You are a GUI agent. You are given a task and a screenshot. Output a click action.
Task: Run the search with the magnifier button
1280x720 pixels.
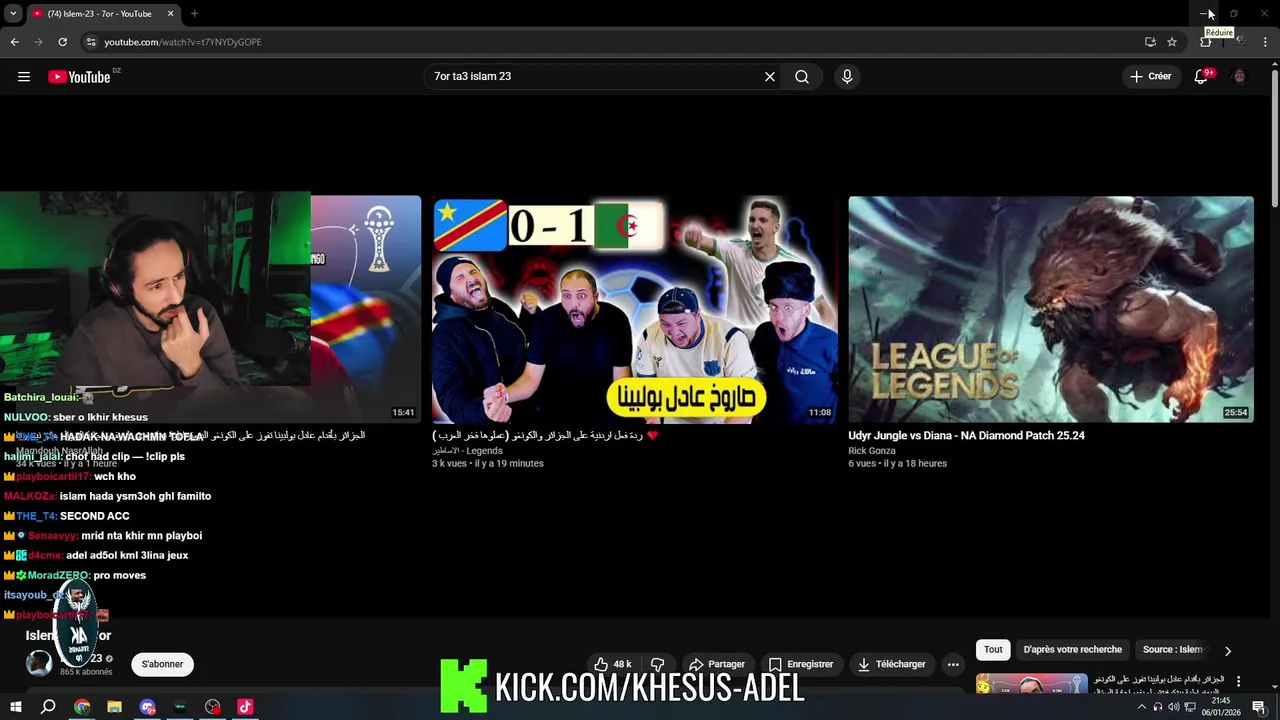click(x=802, y=77)
